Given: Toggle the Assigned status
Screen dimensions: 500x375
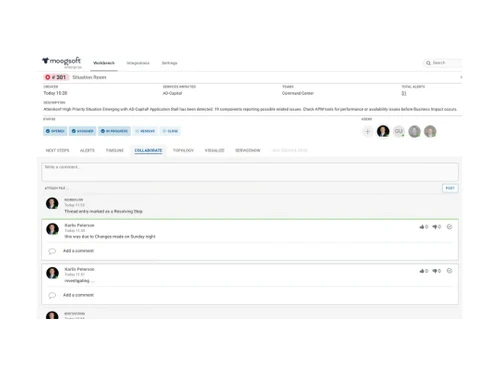Looking at the screenshot, I should pyautogui.click(x=83, y=131).
